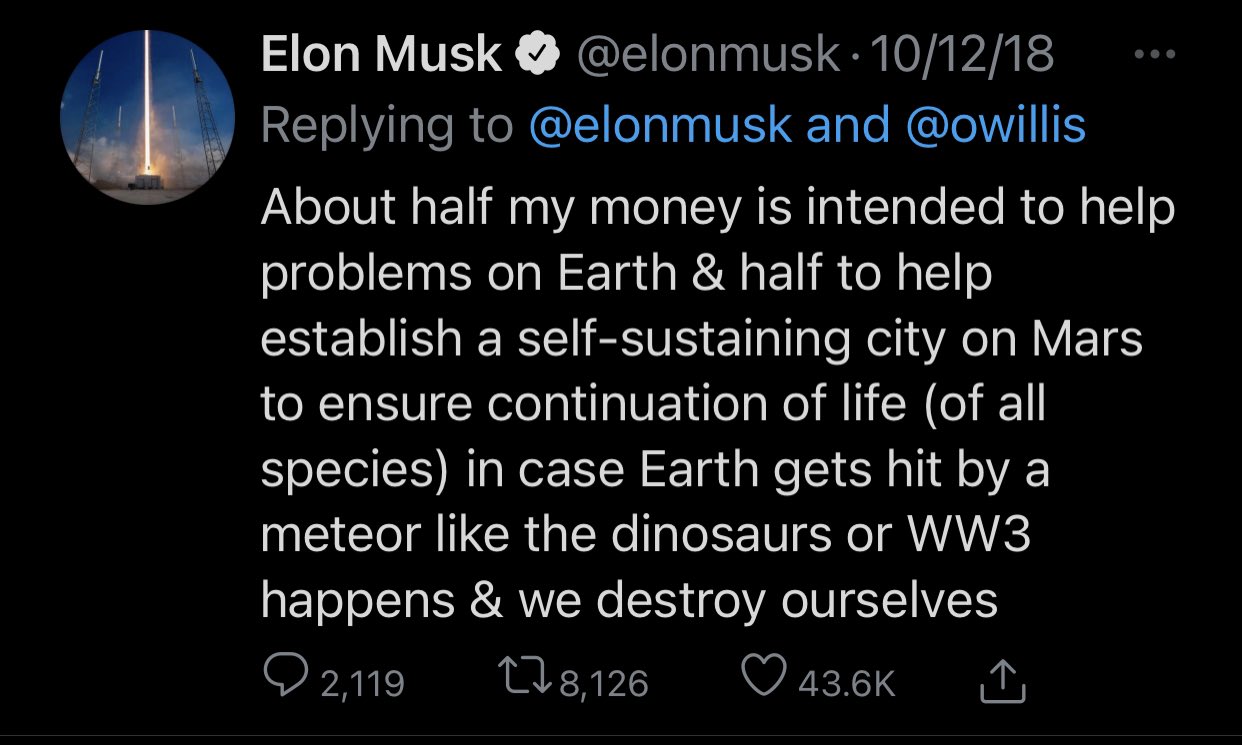The image size is (1242, 745).
Task: Click the "Replying to" label text
Action: [x=386, y=125]
